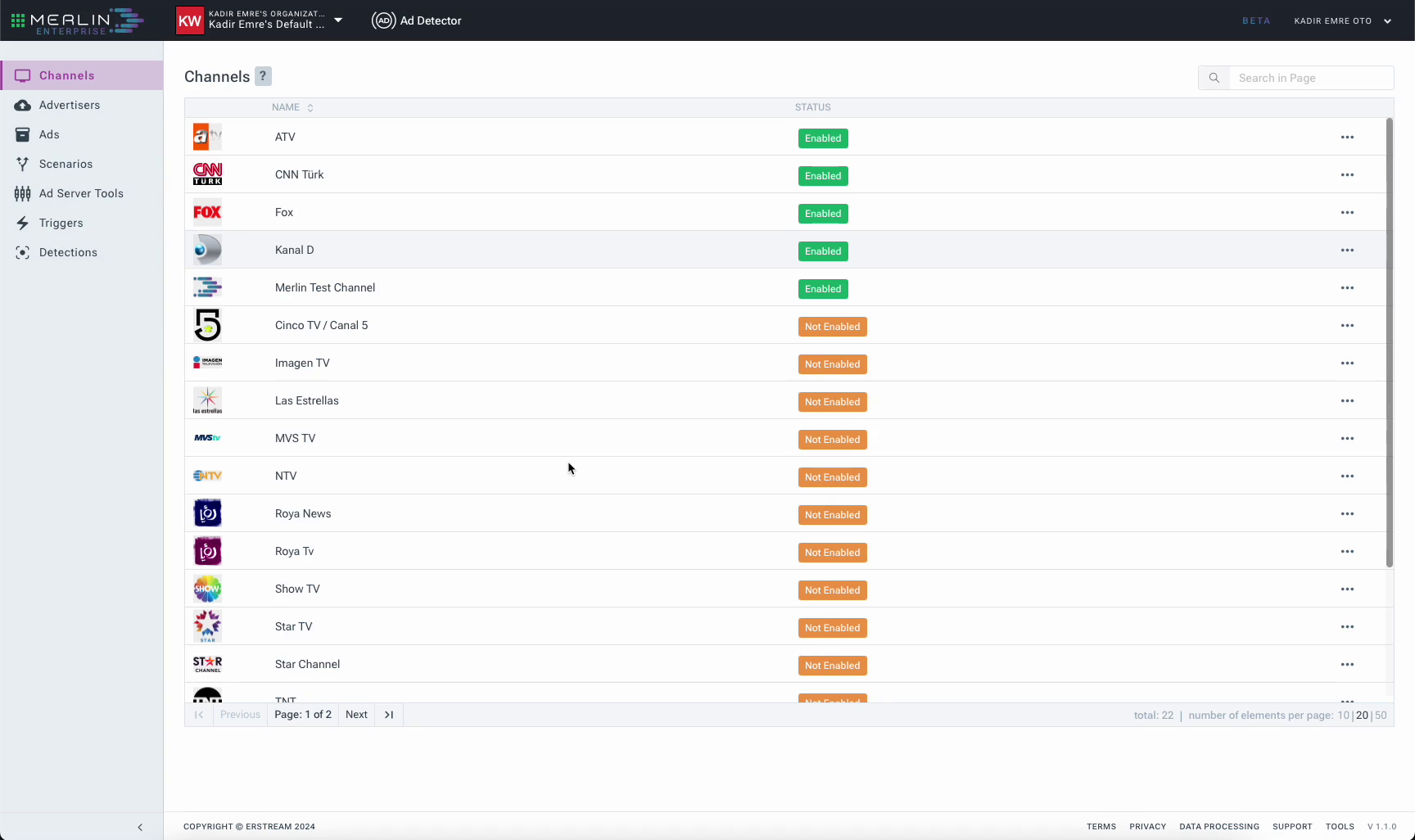
Task: Open the three-dot menu for CNN Türk
Action: 1347,174
